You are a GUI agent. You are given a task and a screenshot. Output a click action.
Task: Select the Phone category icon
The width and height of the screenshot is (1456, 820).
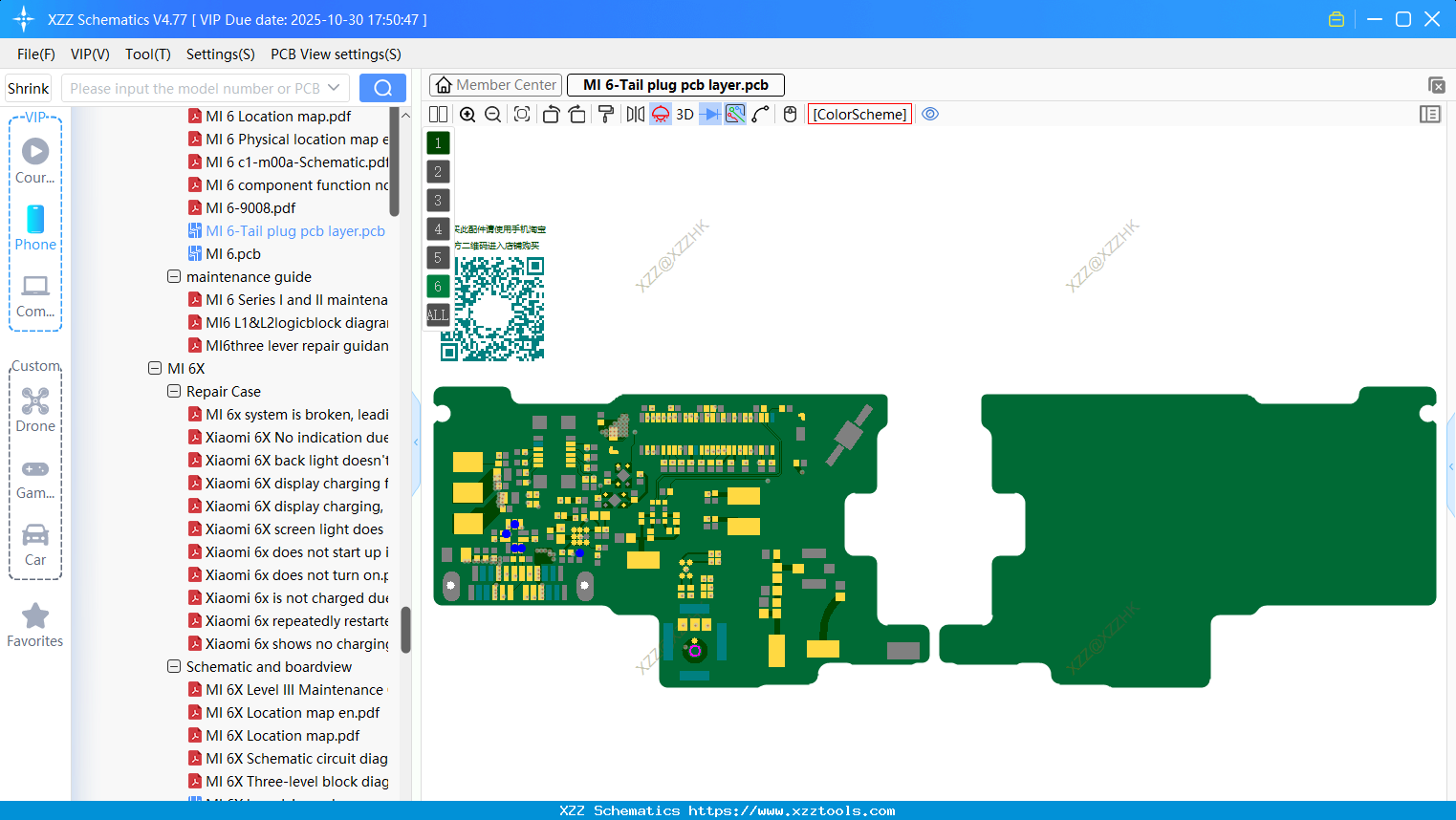pyautogui.click(x=35, y=227)
